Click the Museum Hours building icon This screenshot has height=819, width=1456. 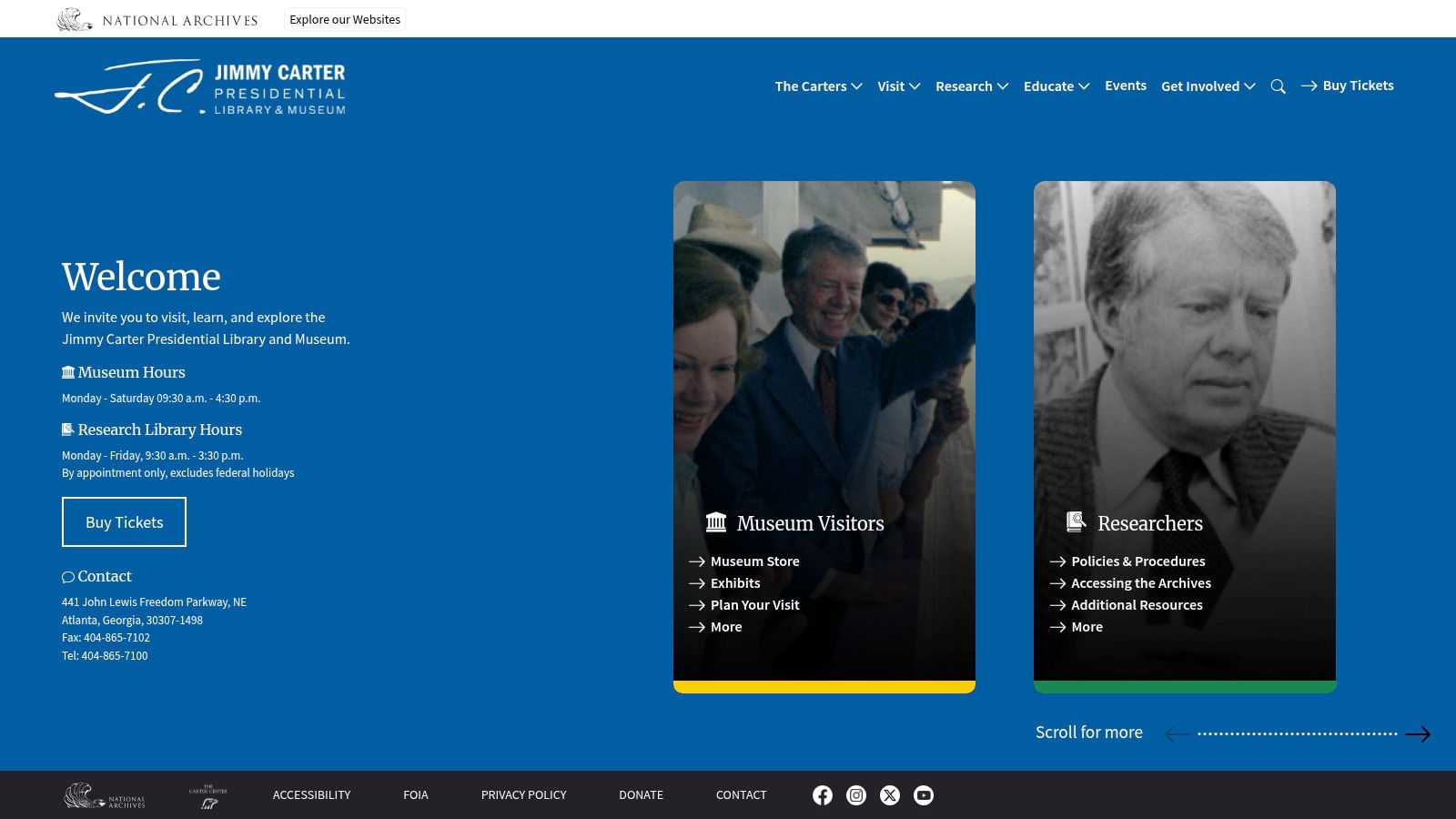click(x=68, y=372)
